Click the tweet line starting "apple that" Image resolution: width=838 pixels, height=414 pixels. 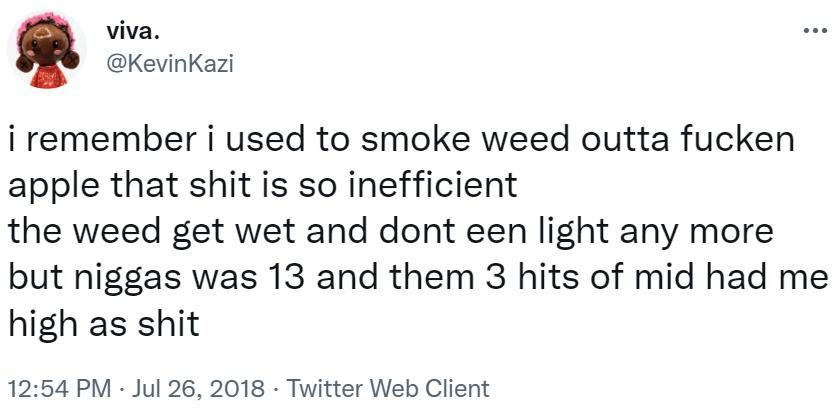coord(263,186)
